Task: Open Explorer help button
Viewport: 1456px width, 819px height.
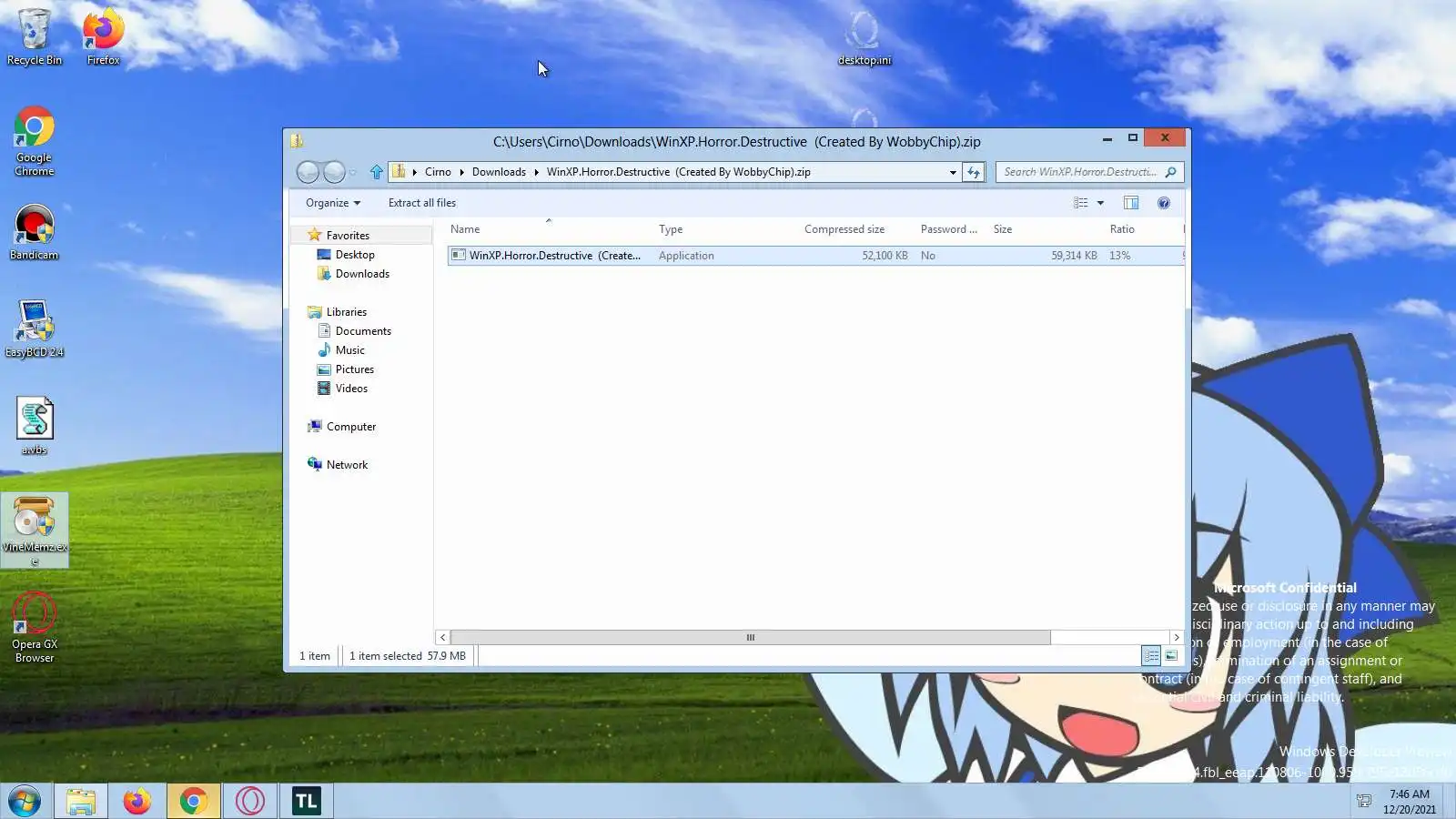Action: click(x=1164, y=203)
